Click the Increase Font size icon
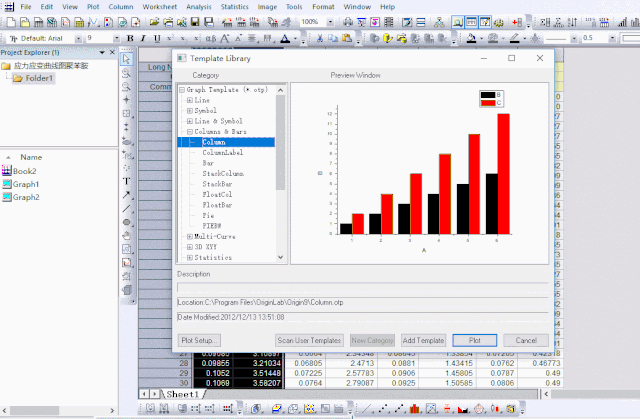 (224, 38)
